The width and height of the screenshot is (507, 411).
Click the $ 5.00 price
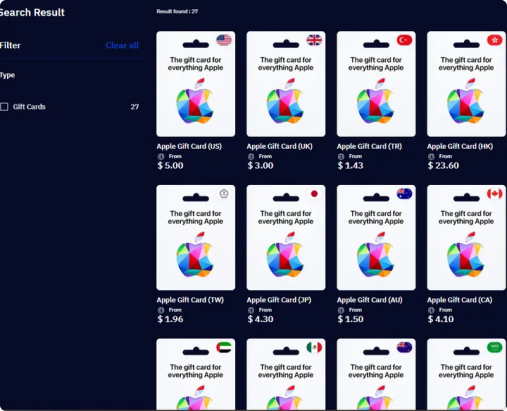tap(170, 165)
